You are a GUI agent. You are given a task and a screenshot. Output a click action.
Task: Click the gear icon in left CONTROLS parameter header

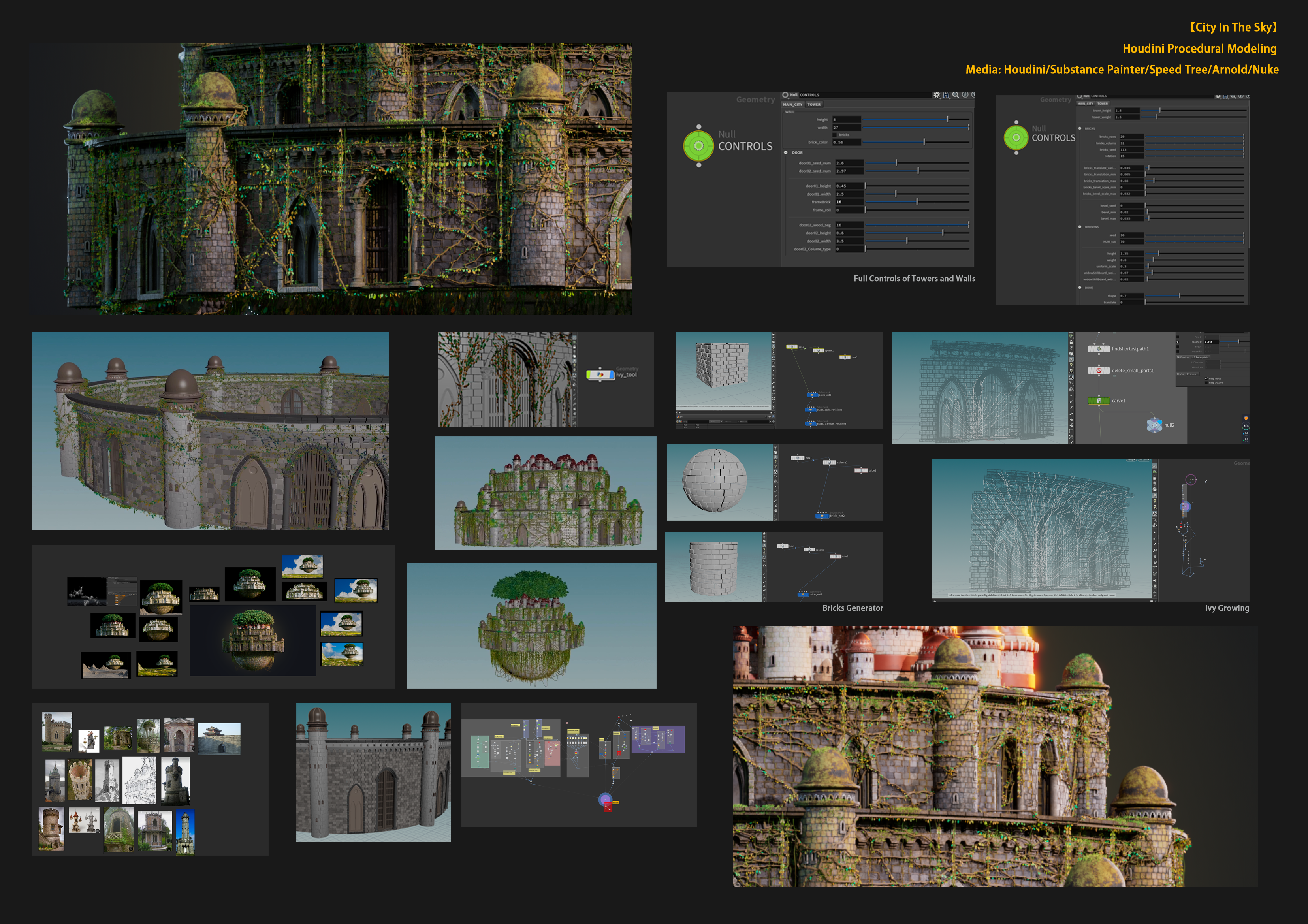(937, 95)
